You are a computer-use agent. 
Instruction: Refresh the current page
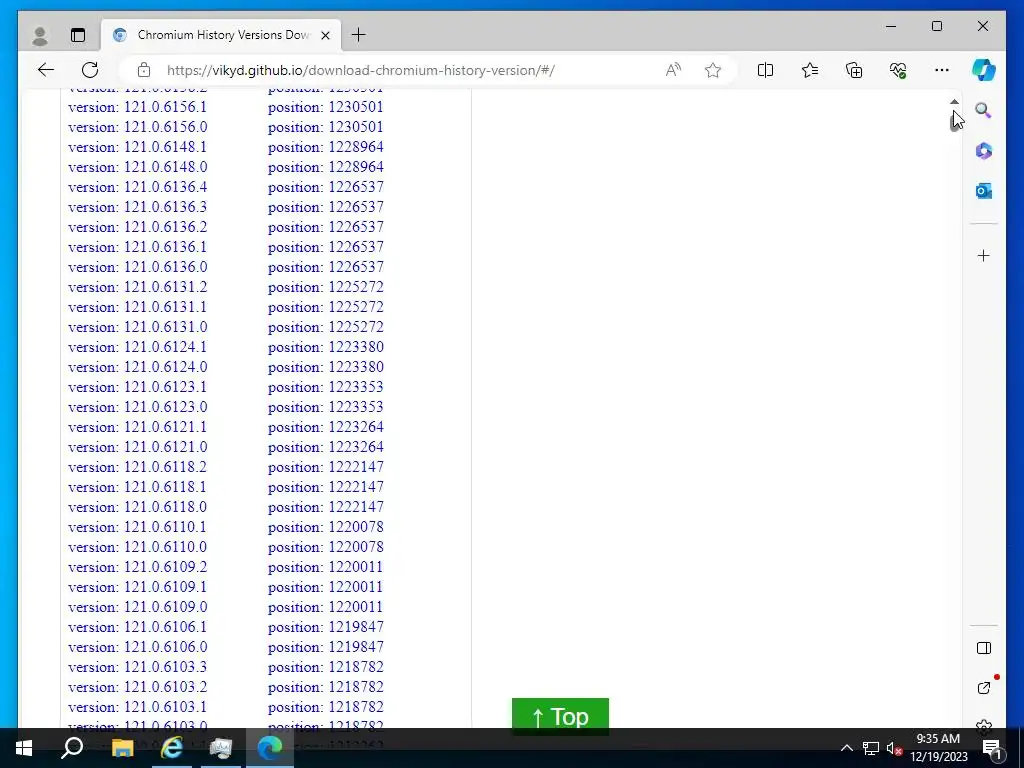click(x=90, y=70)
